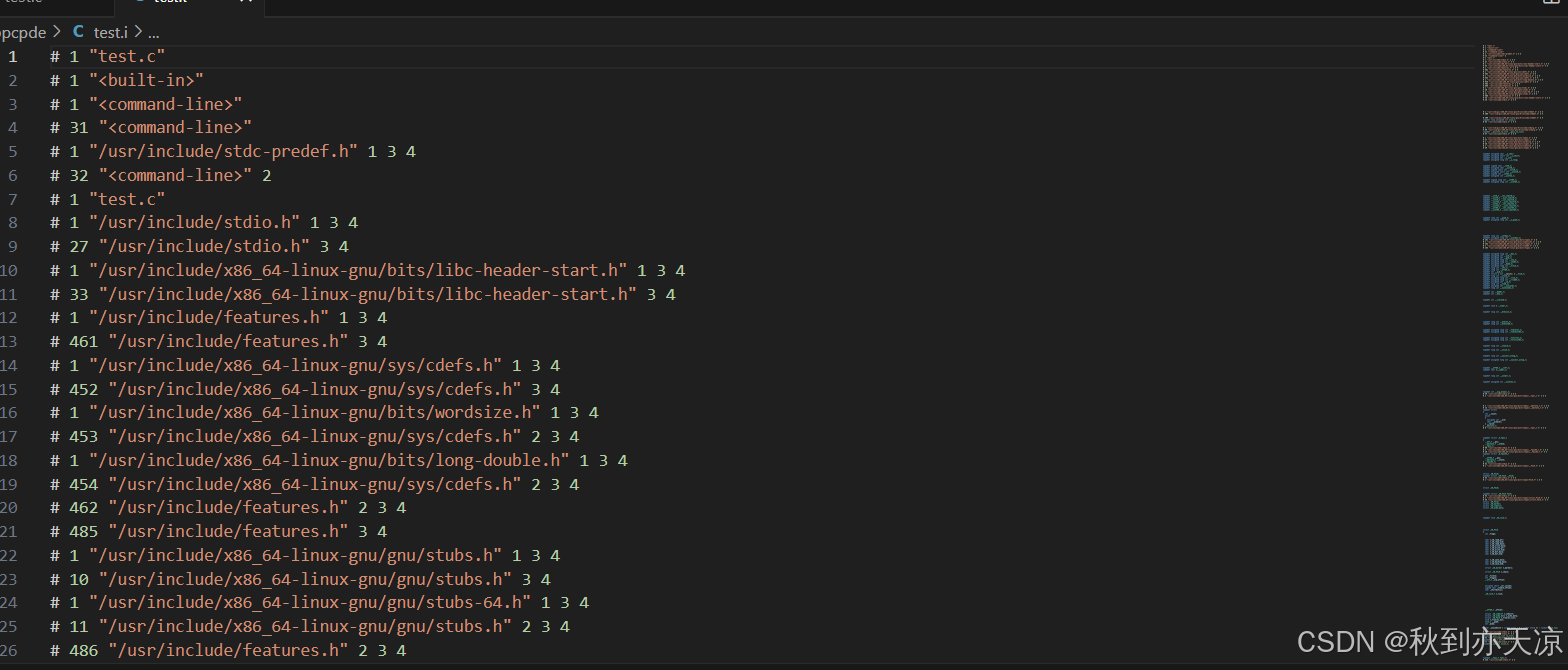
Task: Click the bits/long-double.h line
Action: 339,461
